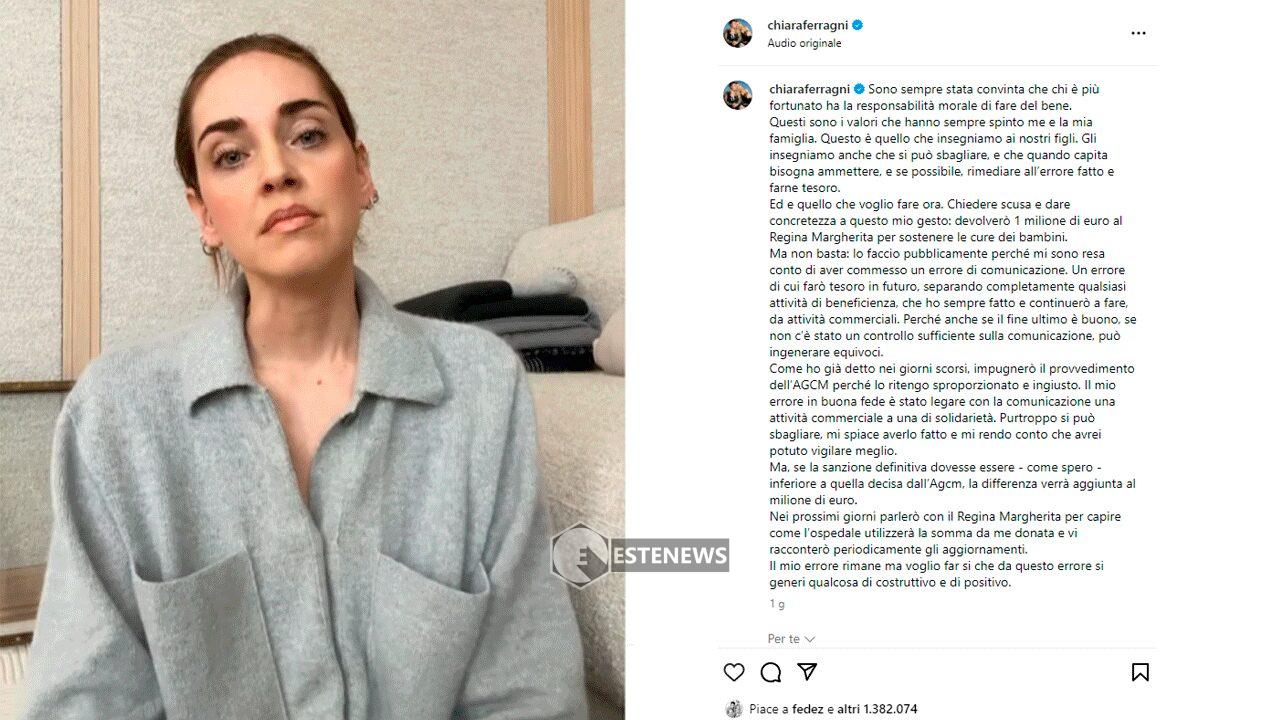Screen dimensions: 1280x720
Task: Open the Audio originale link
Action: (804, 43)
